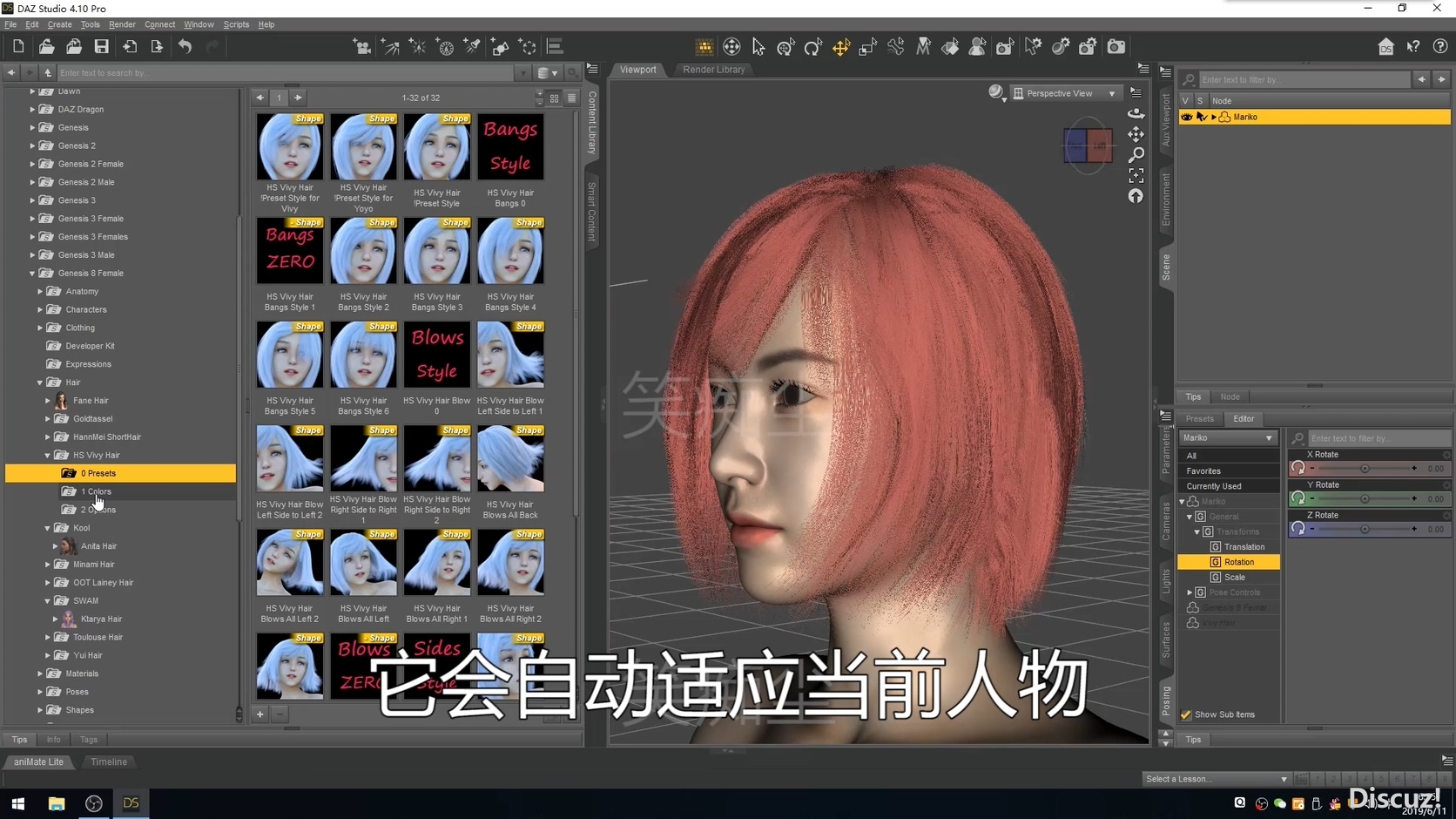This screenshot has width=1456, height=819.
Task: Expand the Pose Controls group
Action: (1190, 592)
